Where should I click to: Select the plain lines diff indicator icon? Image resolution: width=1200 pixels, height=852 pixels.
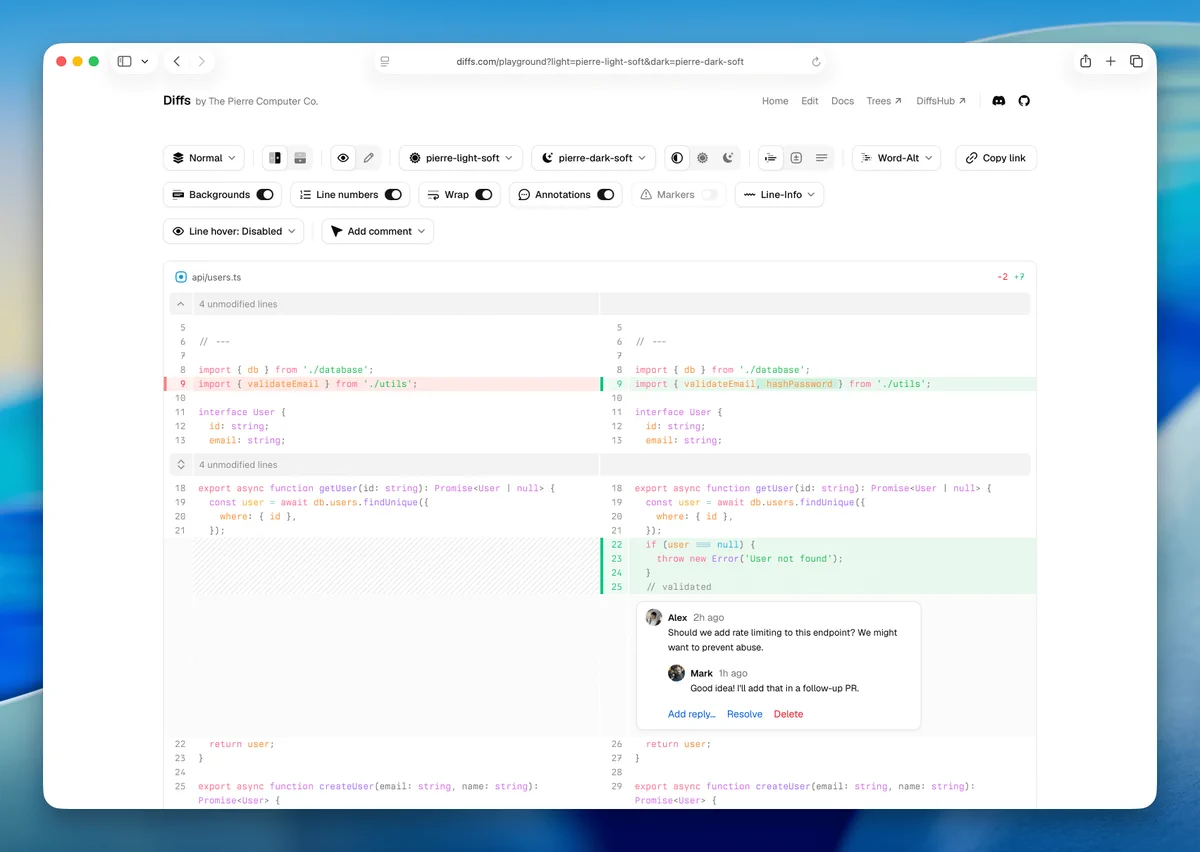[x=821, y=158]
